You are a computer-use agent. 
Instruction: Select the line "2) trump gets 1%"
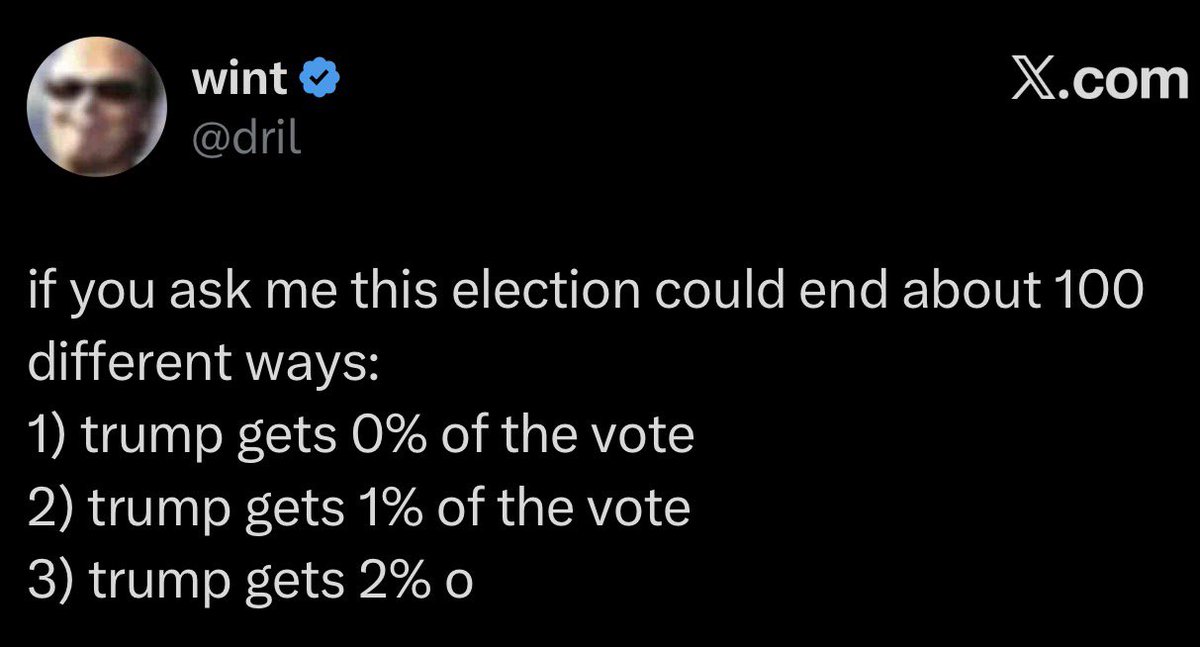click(x=358, y=508)
